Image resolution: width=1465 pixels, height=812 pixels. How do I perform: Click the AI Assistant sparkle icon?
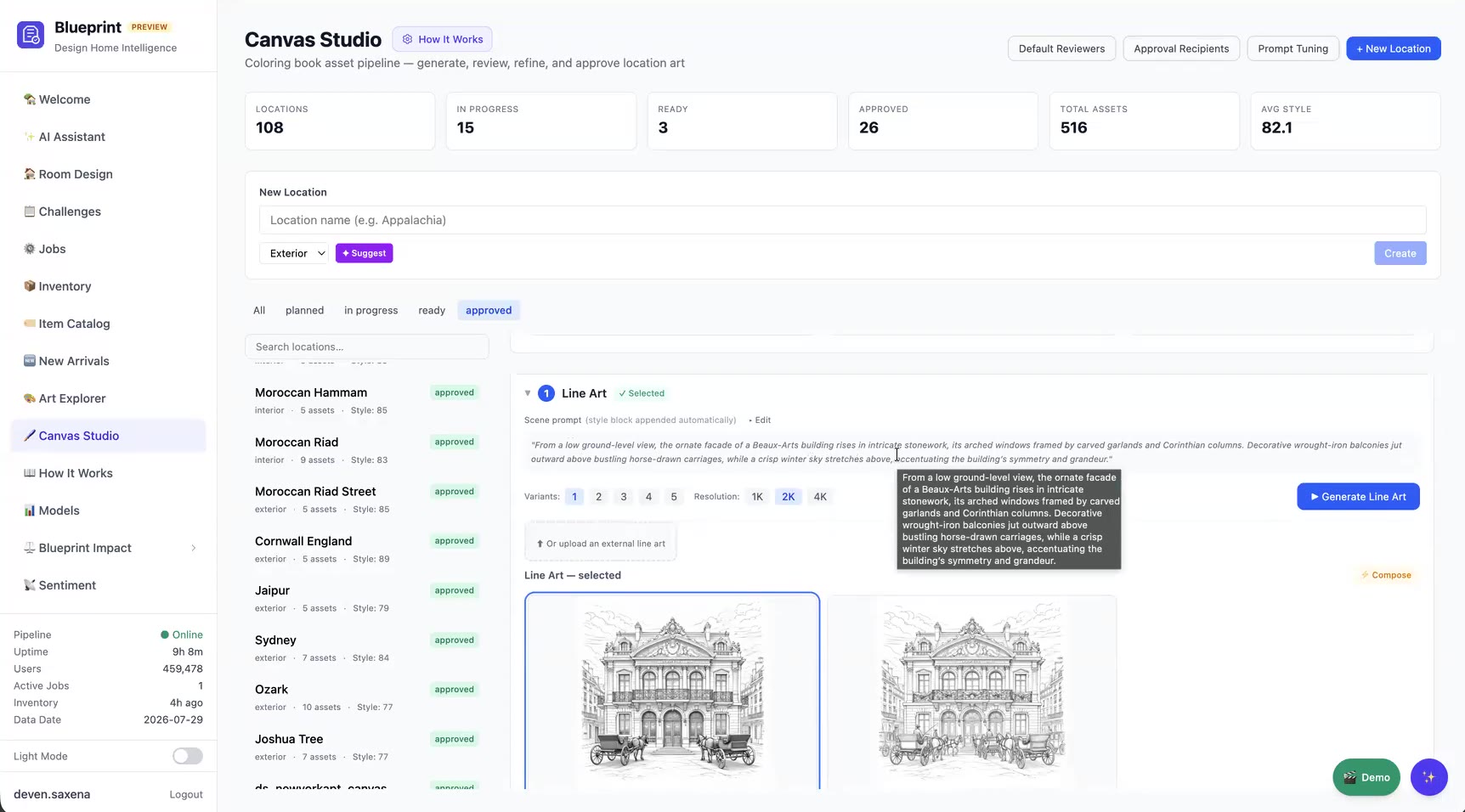click(x=30, y=137)
